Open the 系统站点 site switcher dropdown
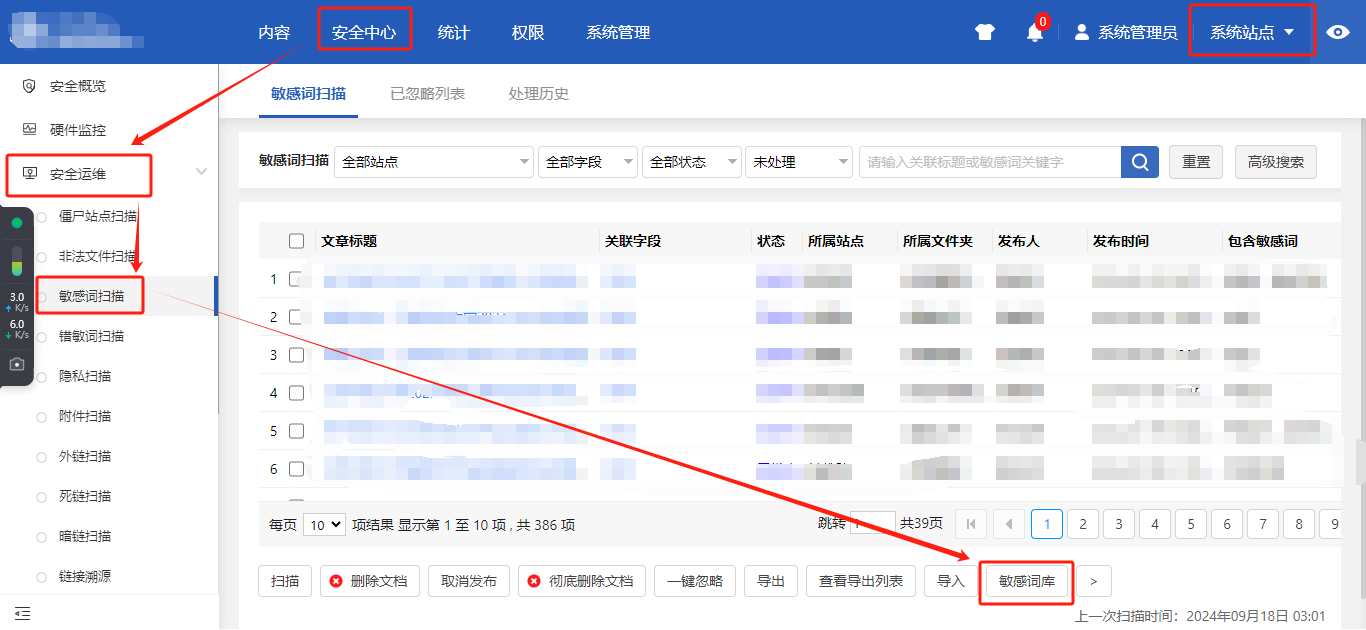The width and height of the screenshot is (1366, 630). pos(1251,32)
